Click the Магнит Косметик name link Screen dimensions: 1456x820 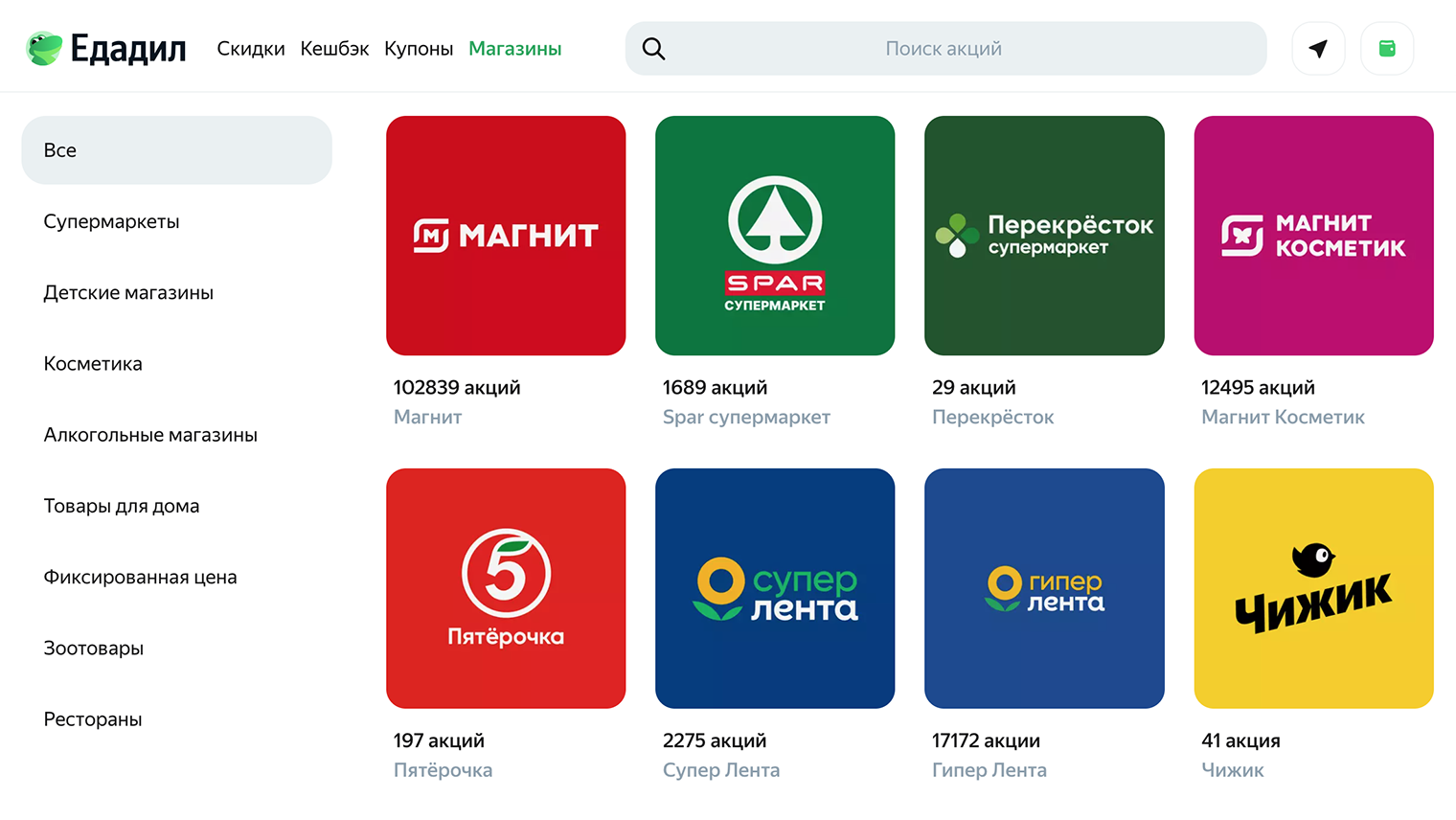[1283, 417]
